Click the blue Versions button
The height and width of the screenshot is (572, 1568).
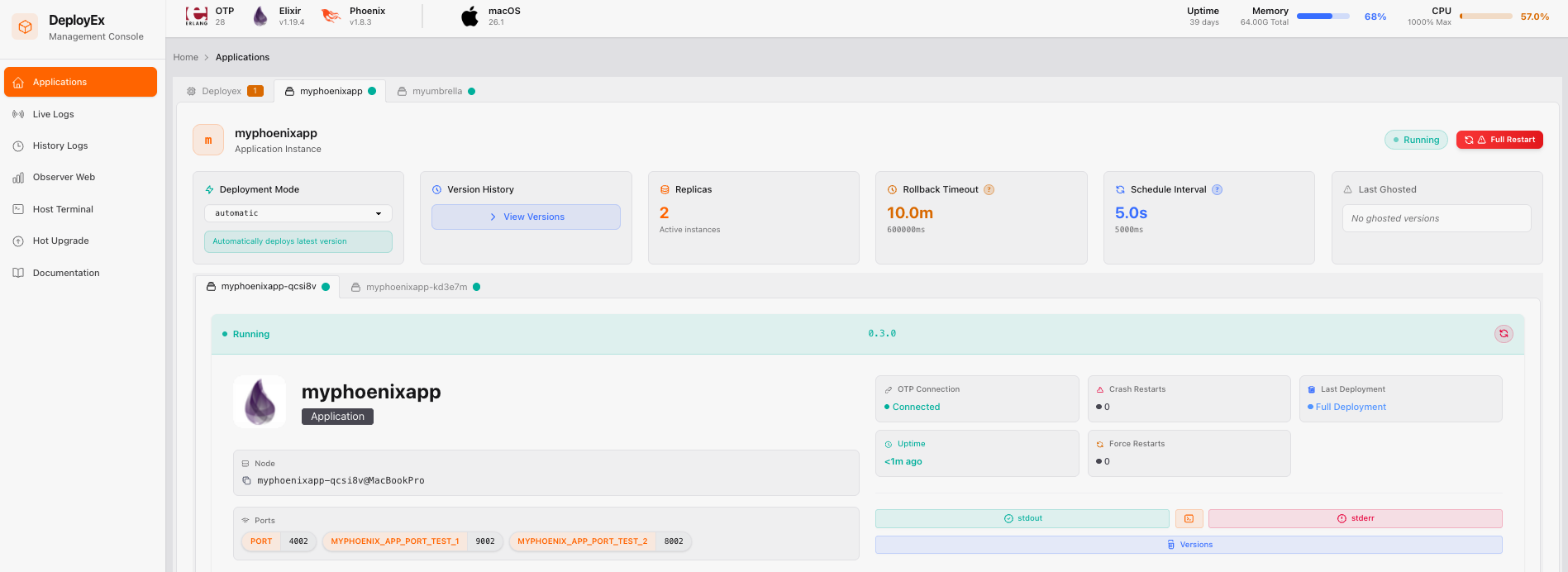pyautogui.click(x=1189, y=545)
